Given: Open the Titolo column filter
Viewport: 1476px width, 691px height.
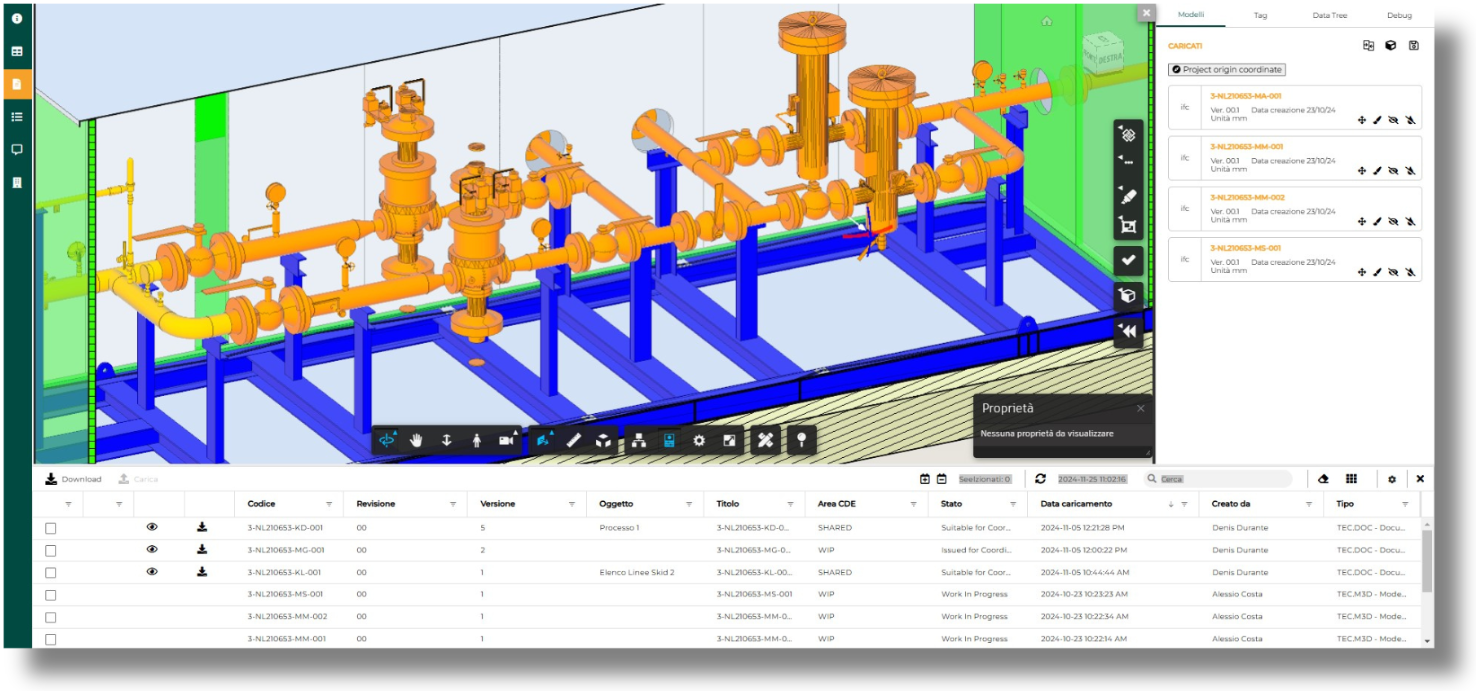Looking at the screenshot, I should click(791, 504).
